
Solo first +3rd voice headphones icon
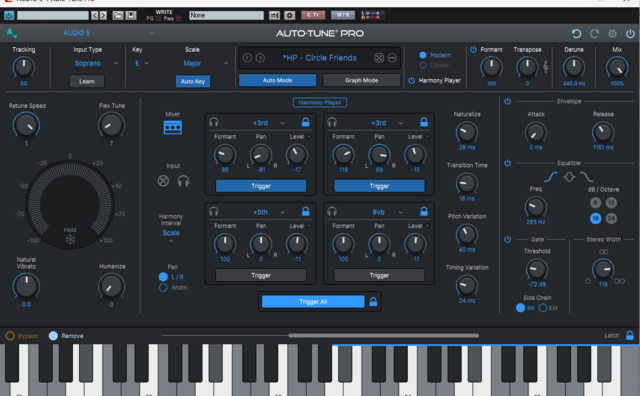pos(213,122)
